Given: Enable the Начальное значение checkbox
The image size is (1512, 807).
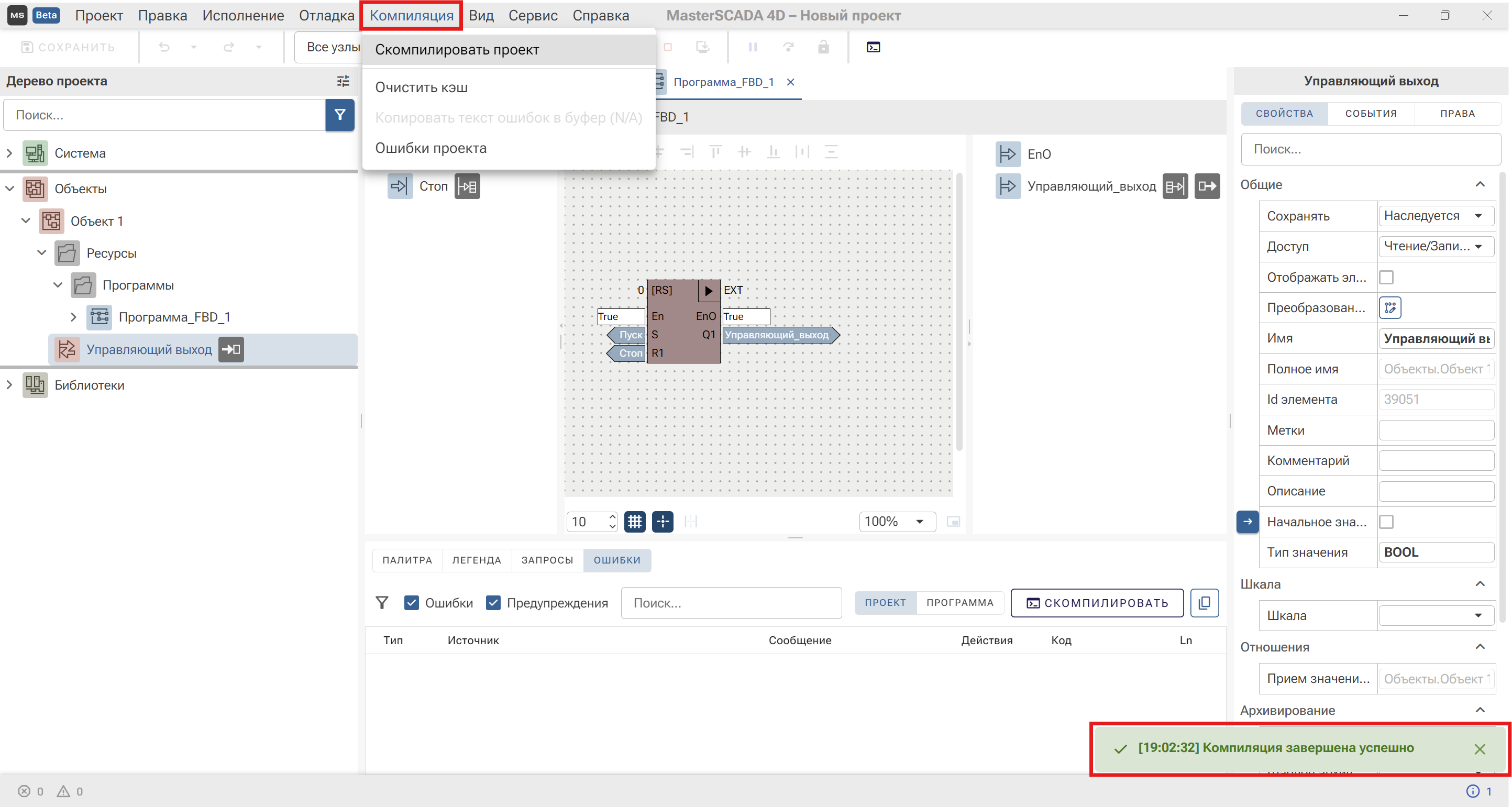Looking at the screenshot, I should click(1386, 521).
